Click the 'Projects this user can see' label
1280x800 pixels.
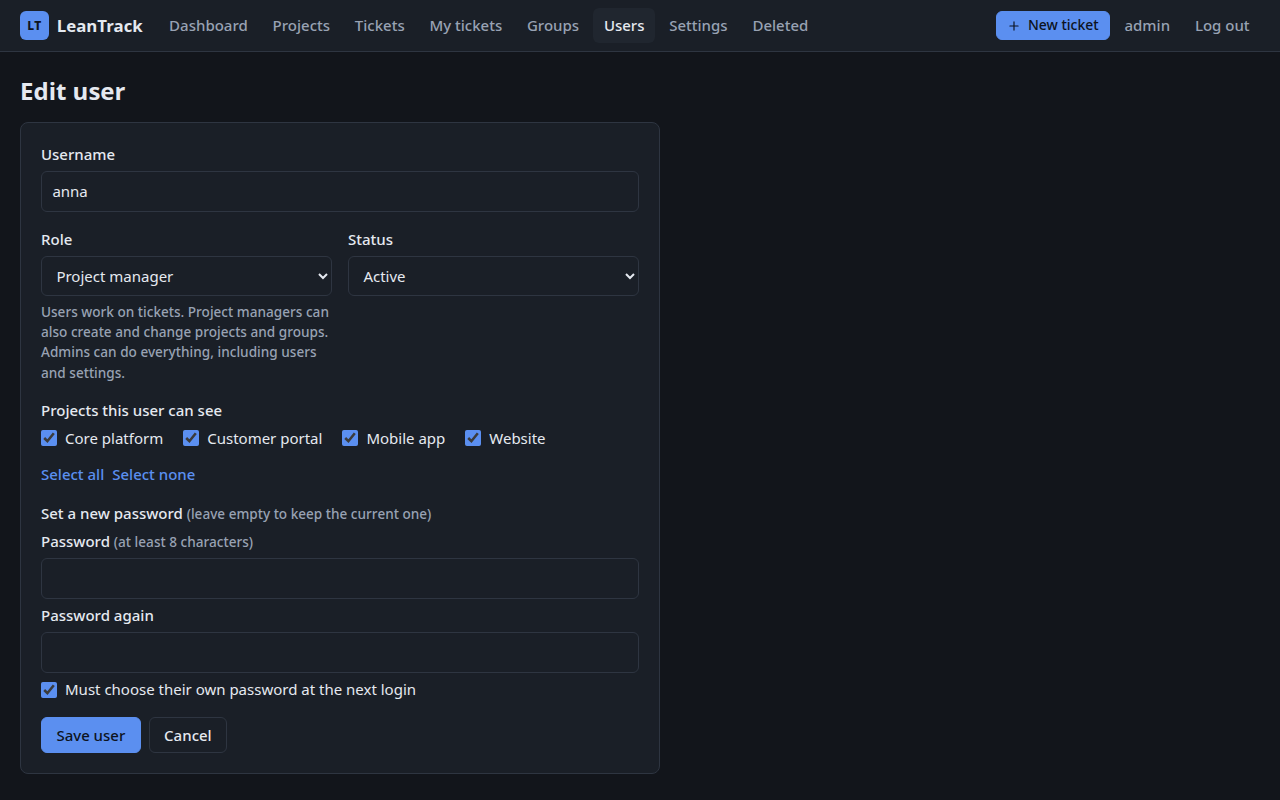[131, 411]
